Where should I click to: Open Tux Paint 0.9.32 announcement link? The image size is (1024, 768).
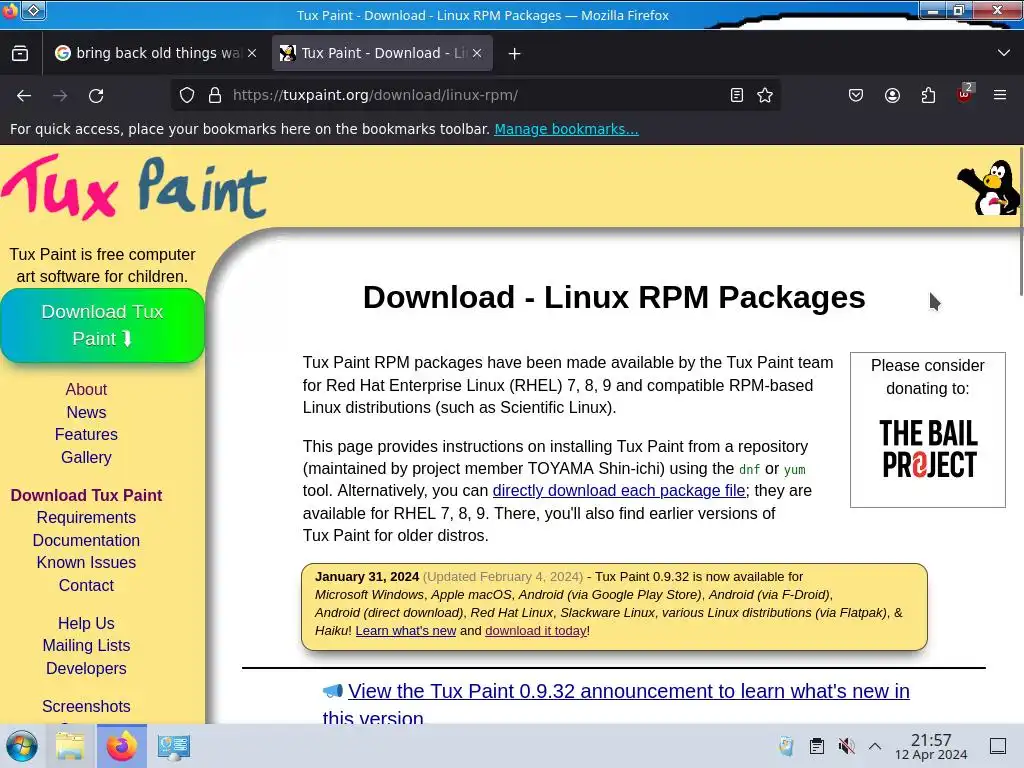coord(616,705)
